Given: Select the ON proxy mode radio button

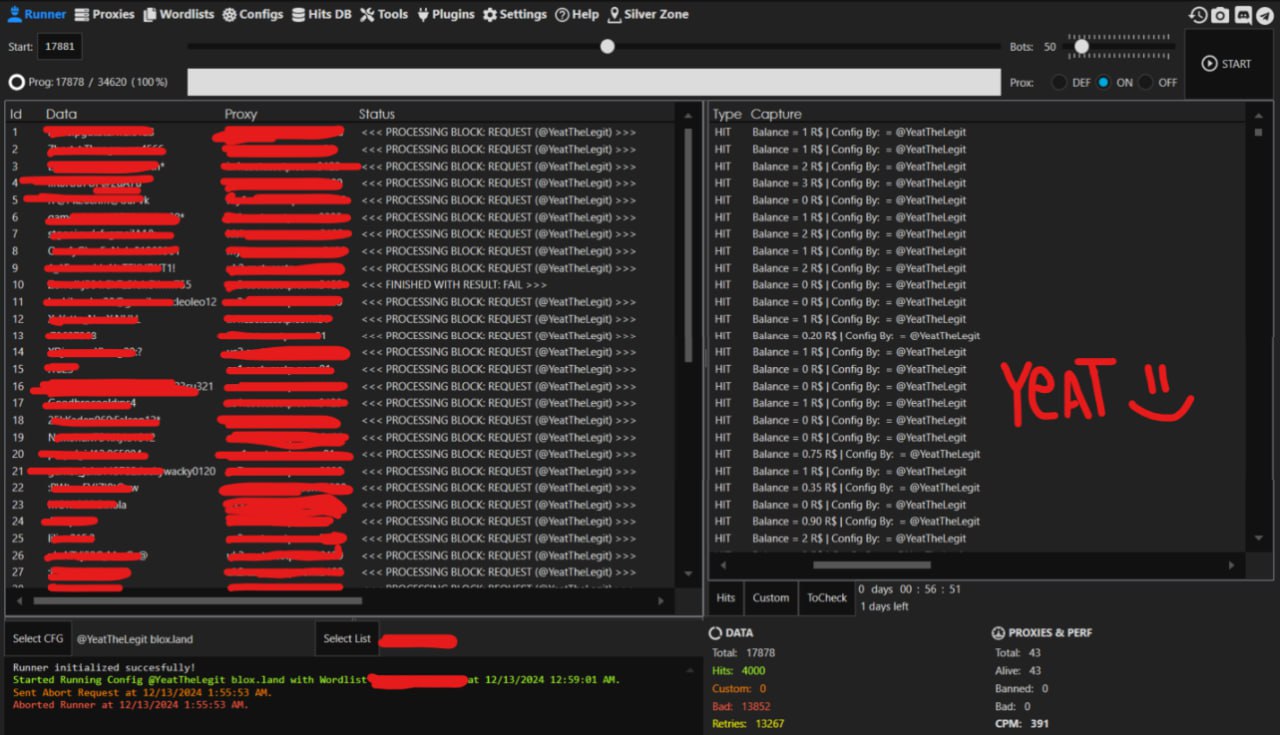Looking at the screenshot, I should [x=1104, y=83].
